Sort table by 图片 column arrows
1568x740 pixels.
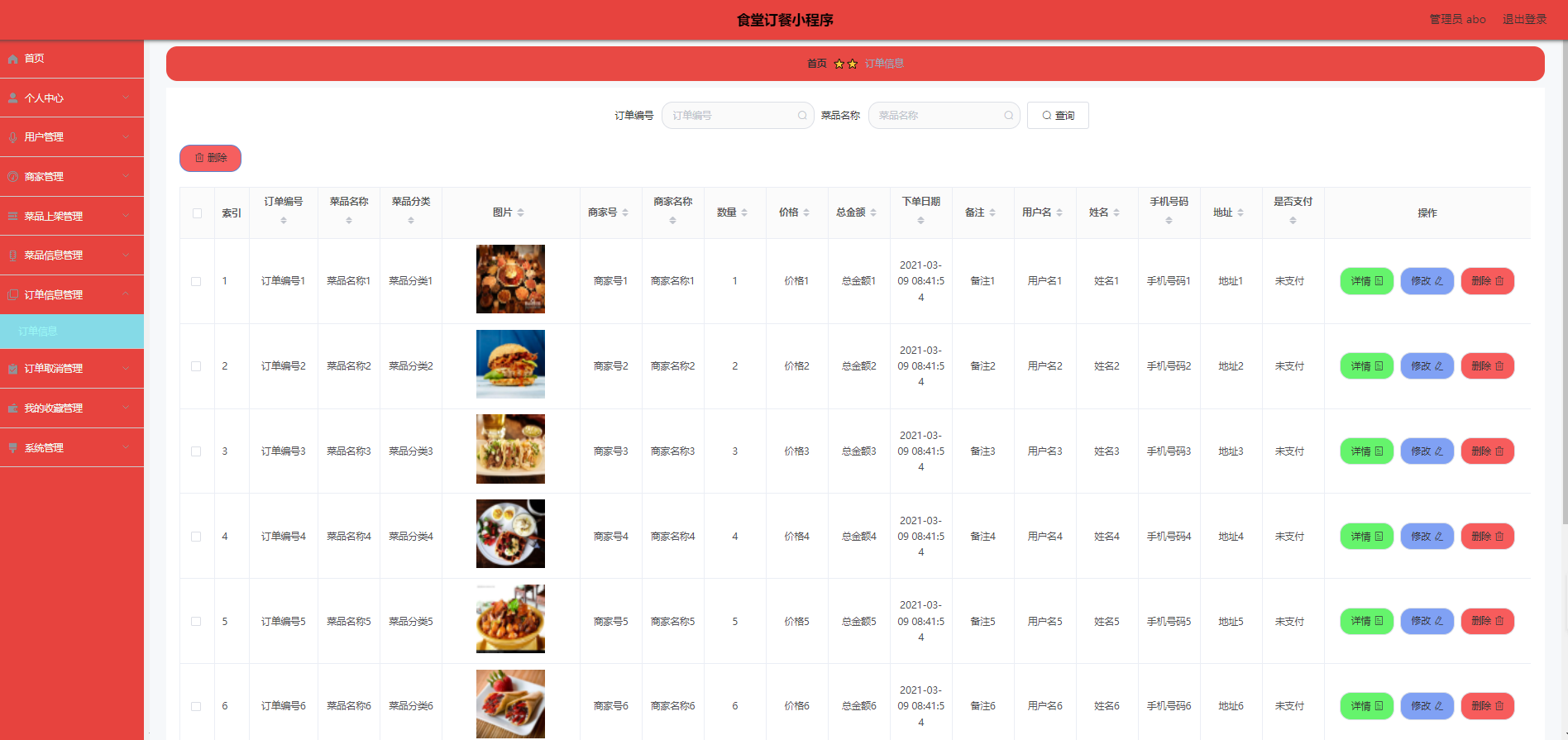click(520, 212)
